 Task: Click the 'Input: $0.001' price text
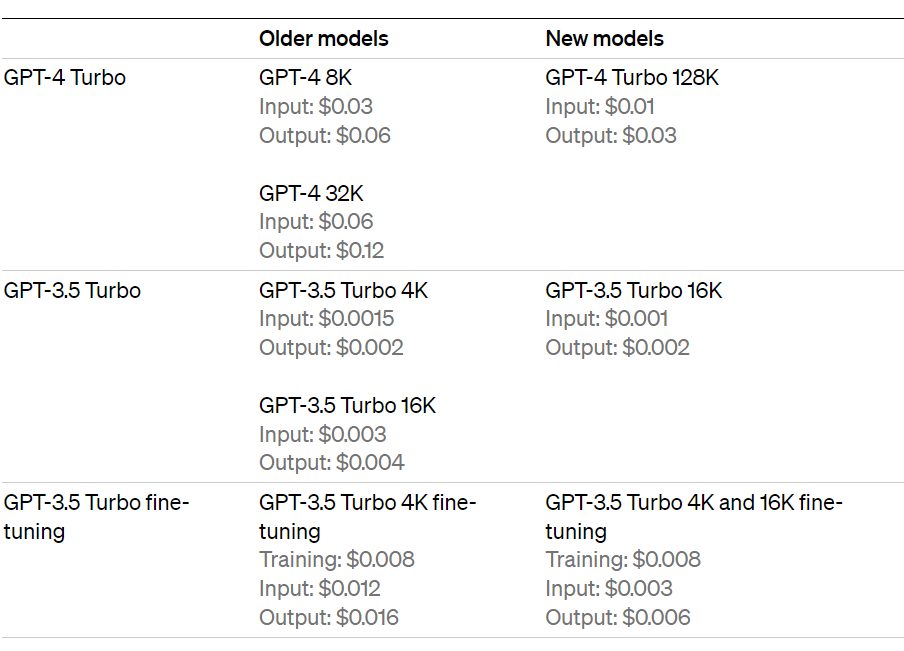[x=606, y=319]
